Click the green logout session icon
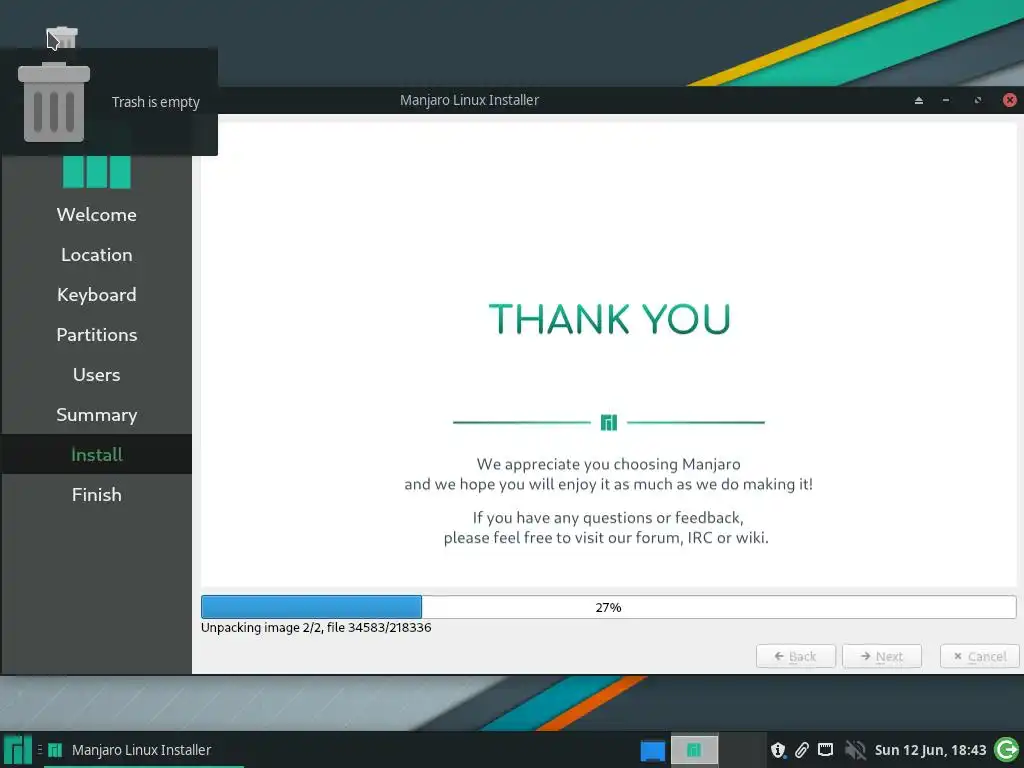The image size is (1024, 768). tap(1006, 750)
